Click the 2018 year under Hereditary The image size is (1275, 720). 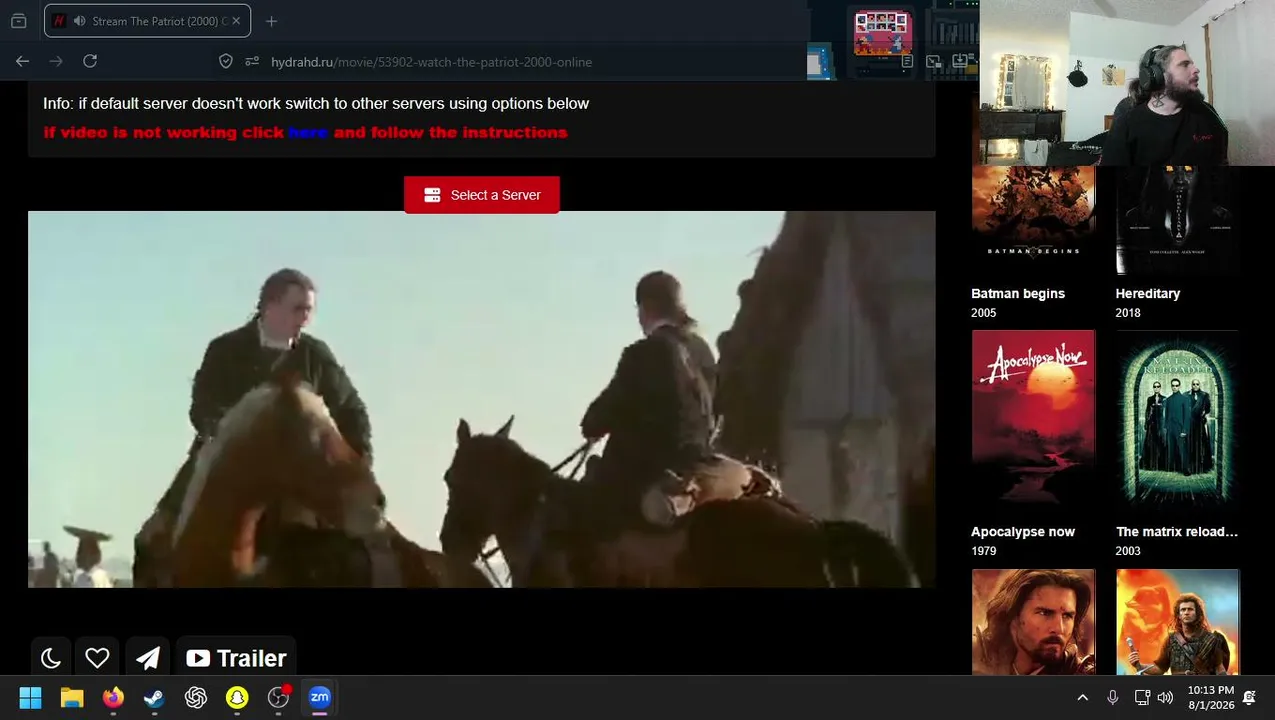click(1128, 313)
